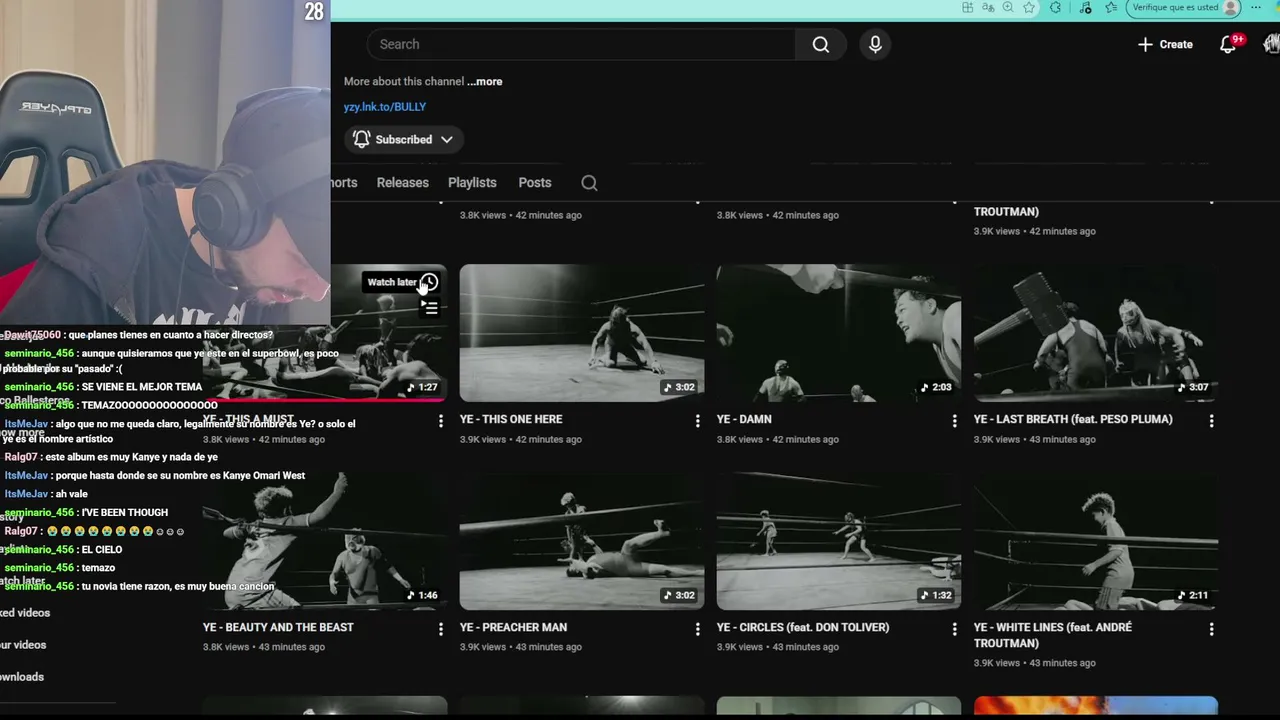
Task: Click the 1:32 duration badge on CIRCLES thumbnail
Action: coord(936,595)
